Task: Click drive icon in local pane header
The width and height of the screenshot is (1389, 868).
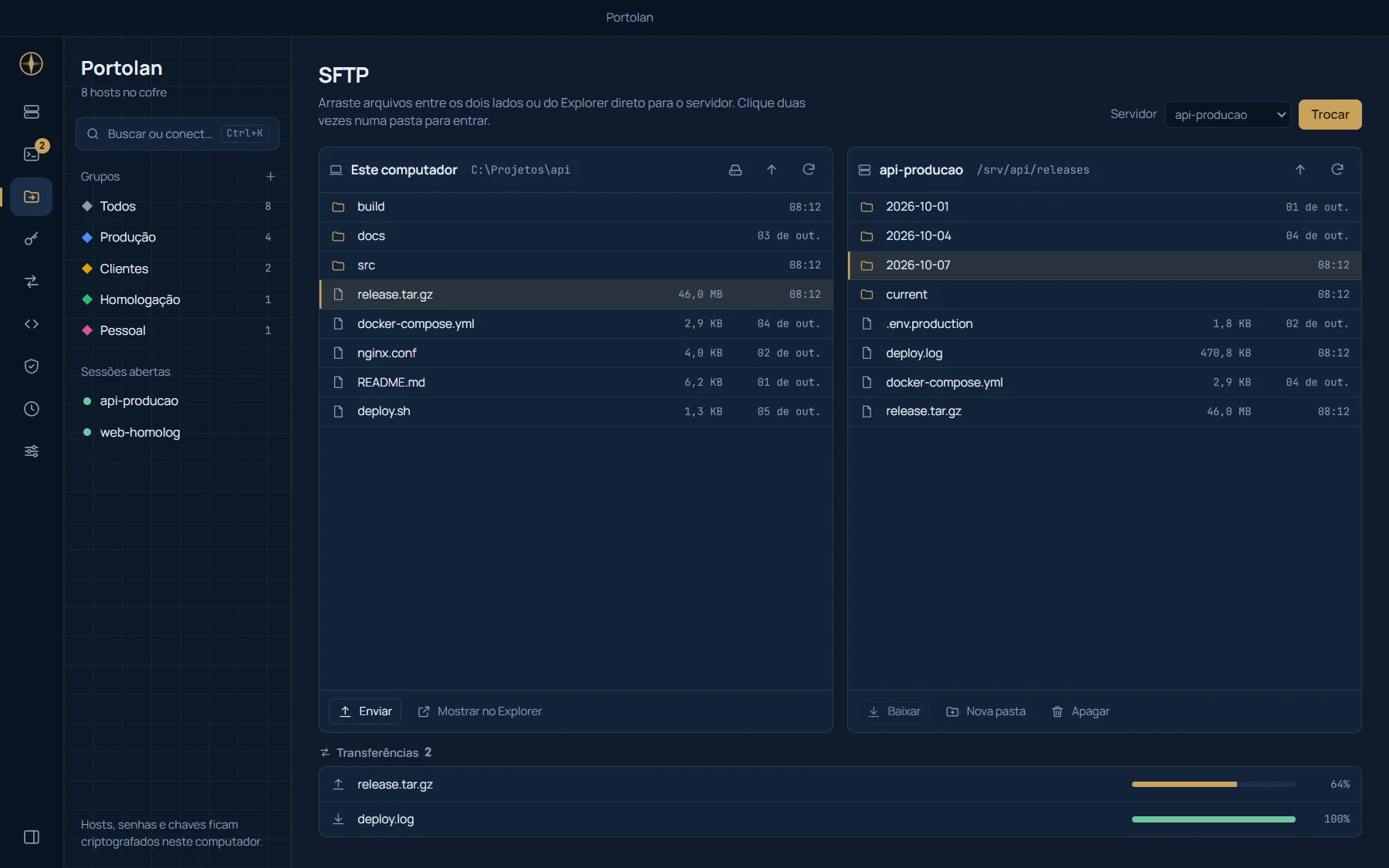Action: tap(735, 170)
